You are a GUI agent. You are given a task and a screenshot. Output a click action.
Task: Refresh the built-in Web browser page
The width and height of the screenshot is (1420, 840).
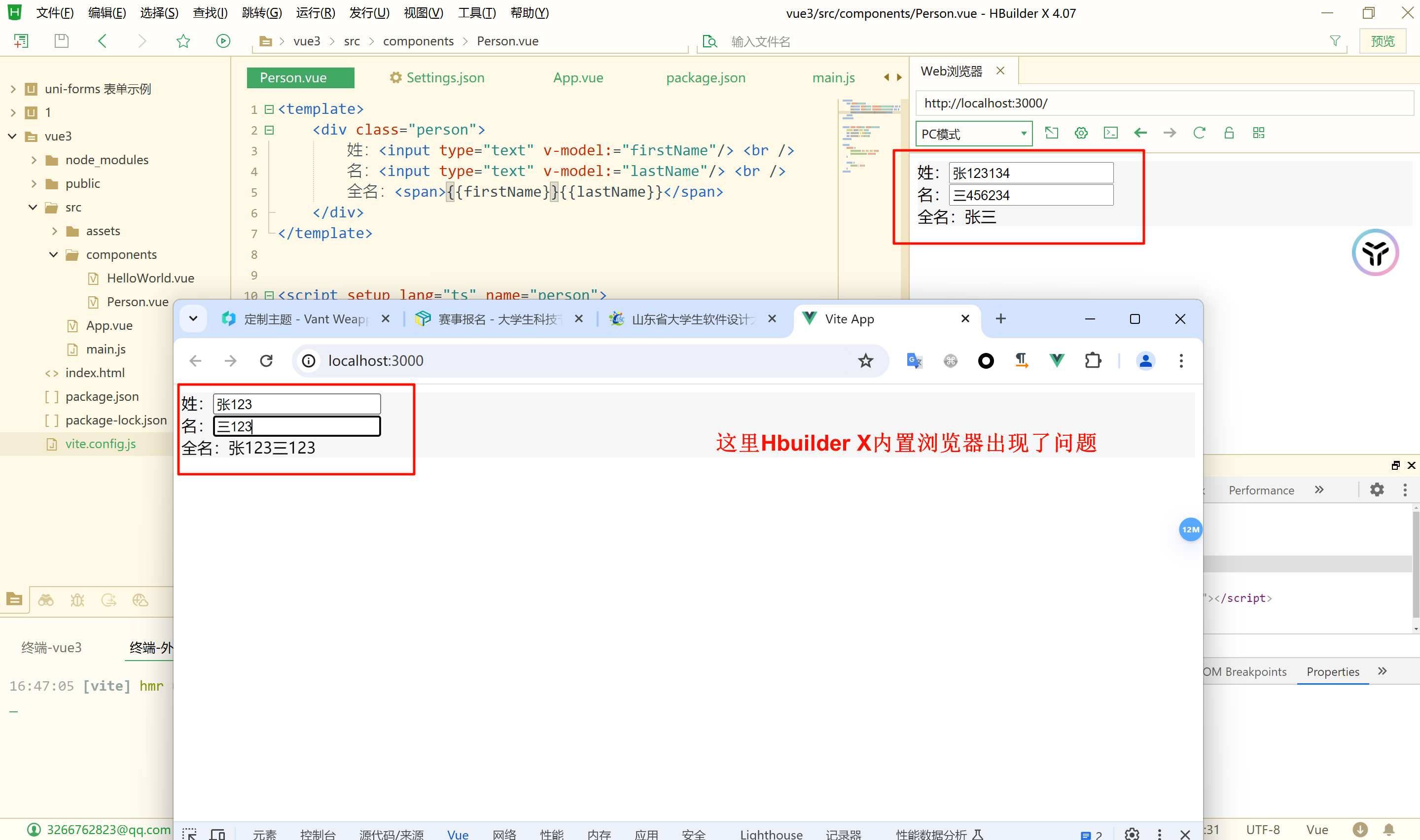(x=1199, y=133)
